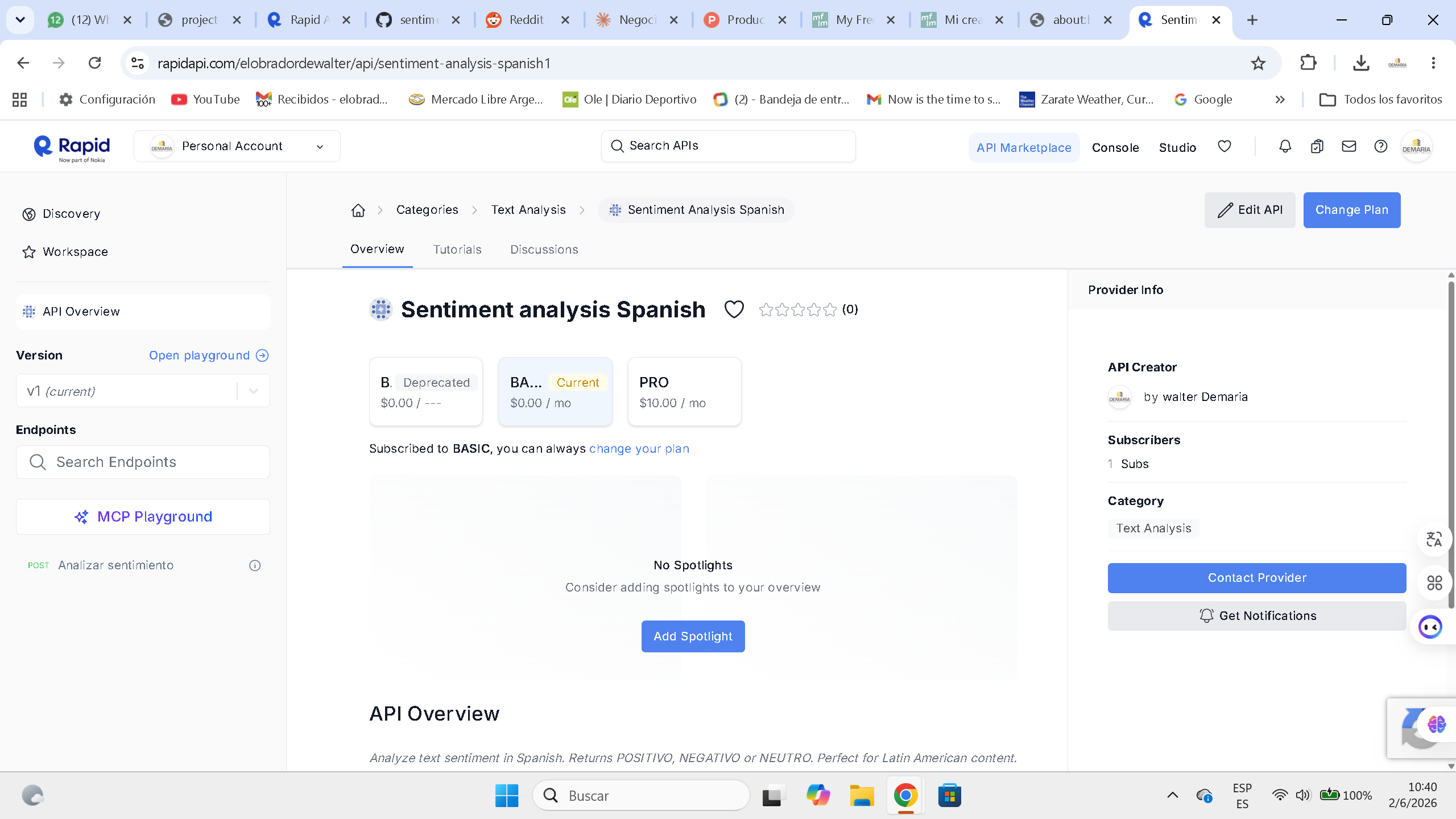The width and height of the screenshot is (1456, 819).
Task: Open the inbox mail icon
Action: [1349, 147]
